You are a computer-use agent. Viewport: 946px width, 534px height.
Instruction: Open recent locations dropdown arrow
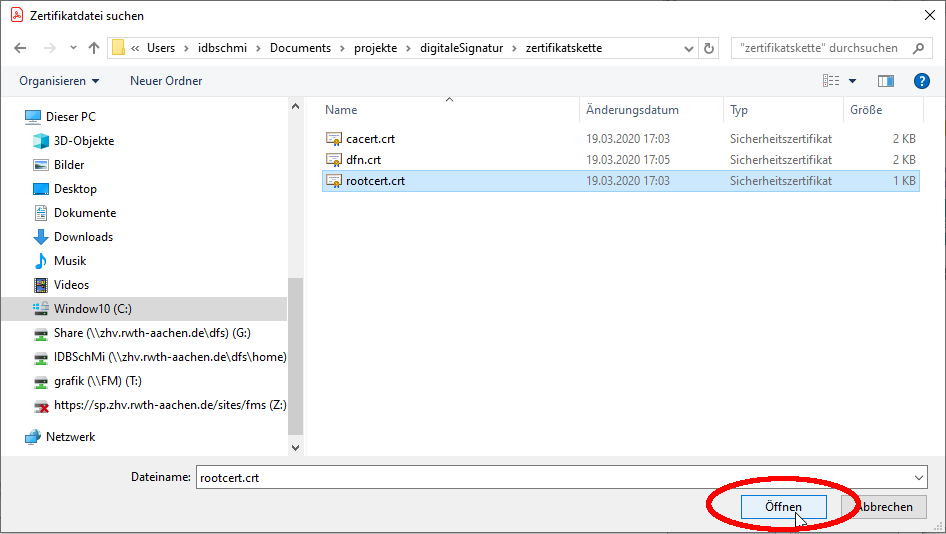click(x=73, y=48)
